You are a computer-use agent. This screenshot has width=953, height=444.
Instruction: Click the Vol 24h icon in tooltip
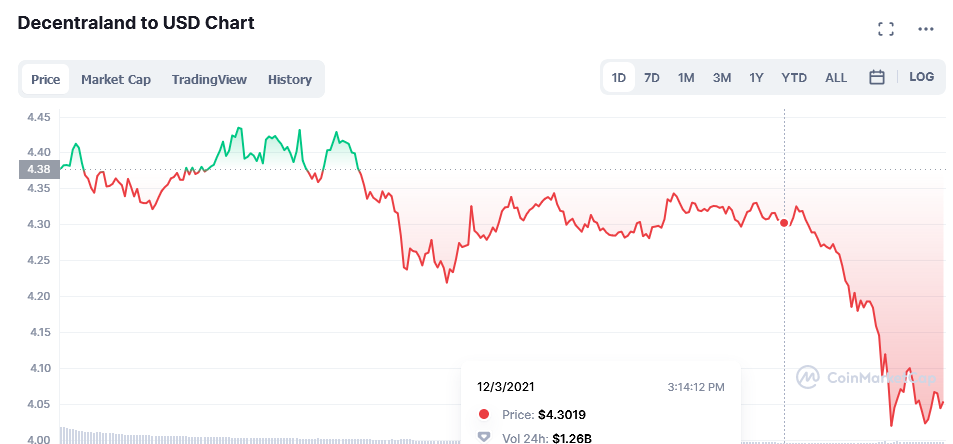coord(484,437)
